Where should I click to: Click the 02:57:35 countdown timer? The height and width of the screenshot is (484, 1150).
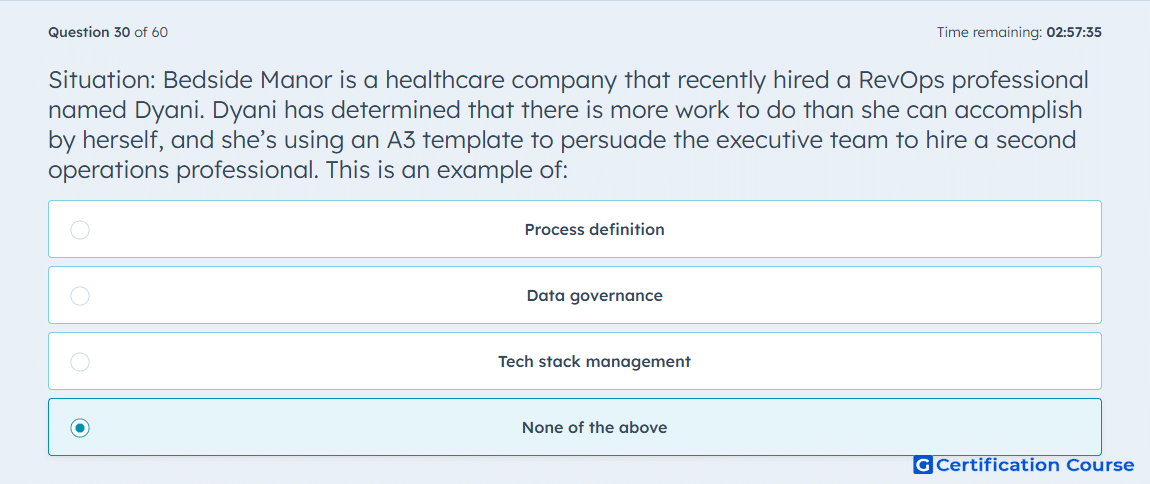[1074, 32]
